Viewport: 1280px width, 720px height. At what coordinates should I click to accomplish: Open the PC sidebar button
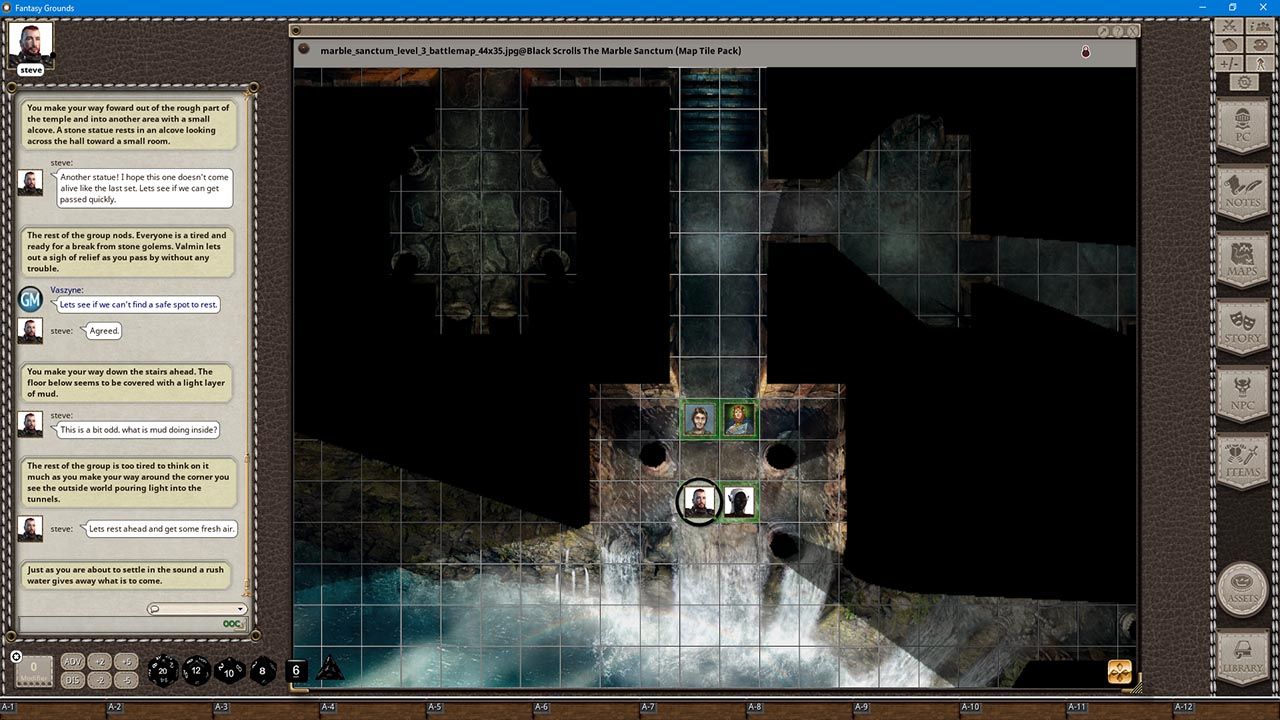(x=1244, y=127)
